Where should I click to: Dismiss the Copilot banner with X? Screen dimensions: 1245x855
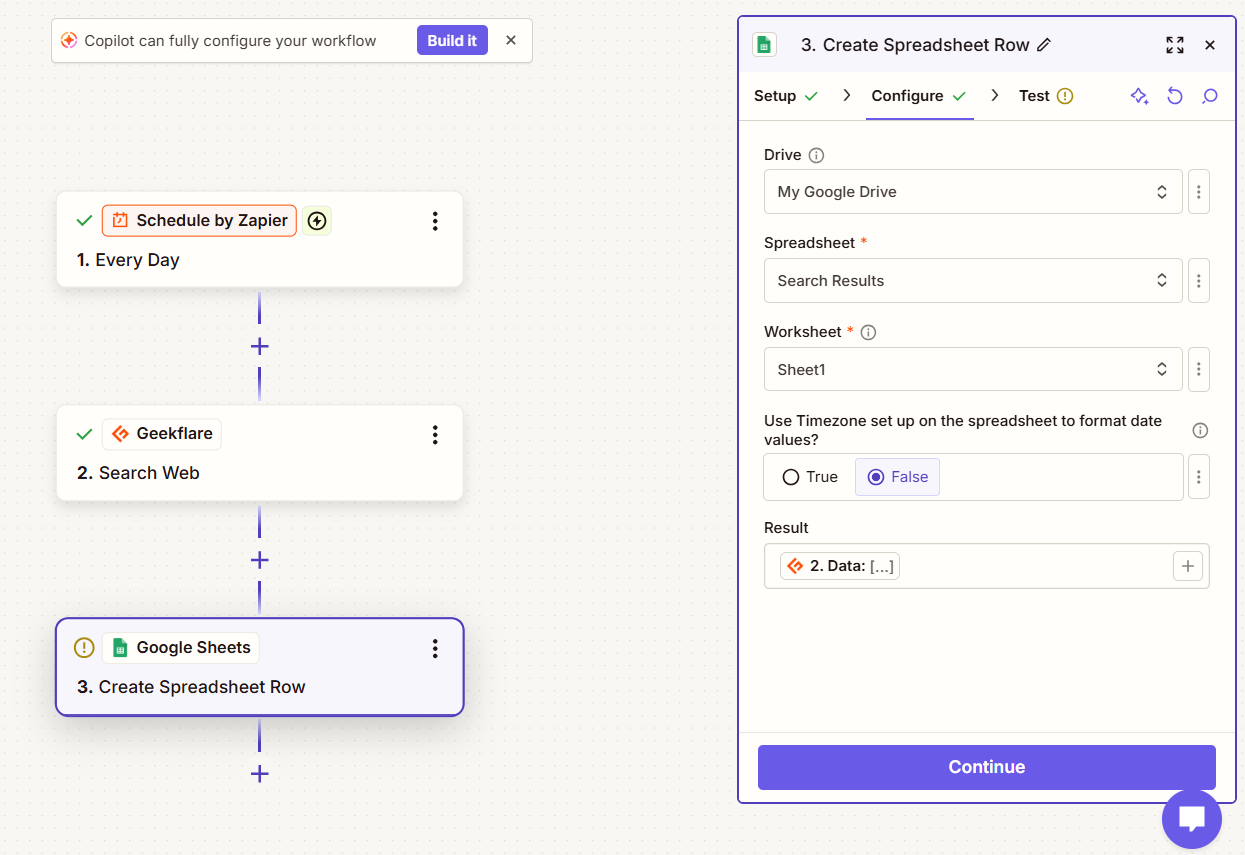(x=511, y=41)
